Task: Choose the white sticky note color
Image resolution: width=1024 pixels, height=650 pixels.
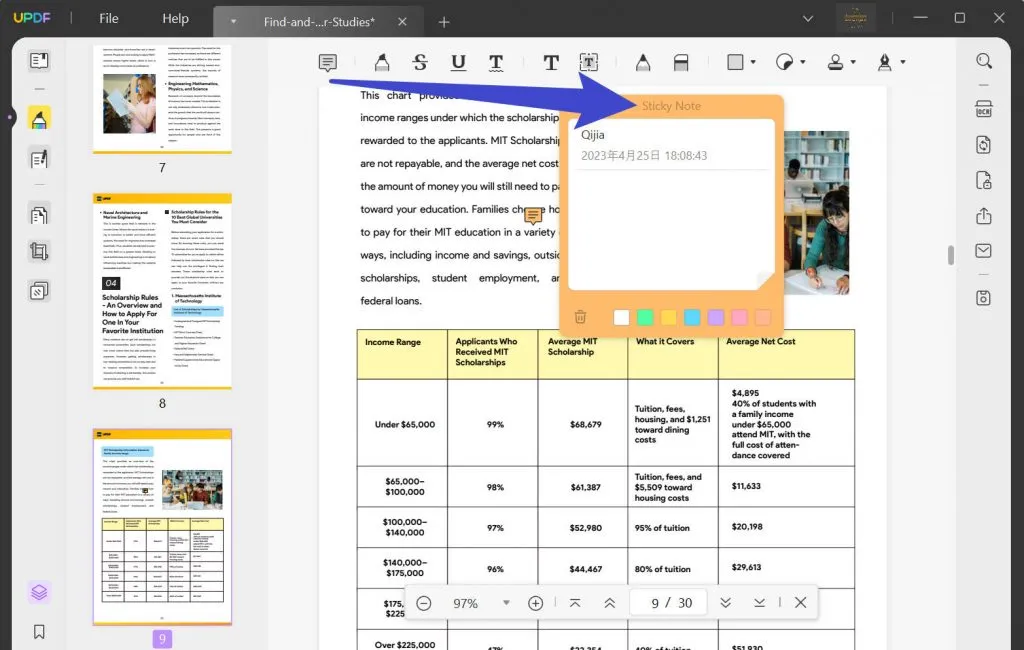Action: 622,317
